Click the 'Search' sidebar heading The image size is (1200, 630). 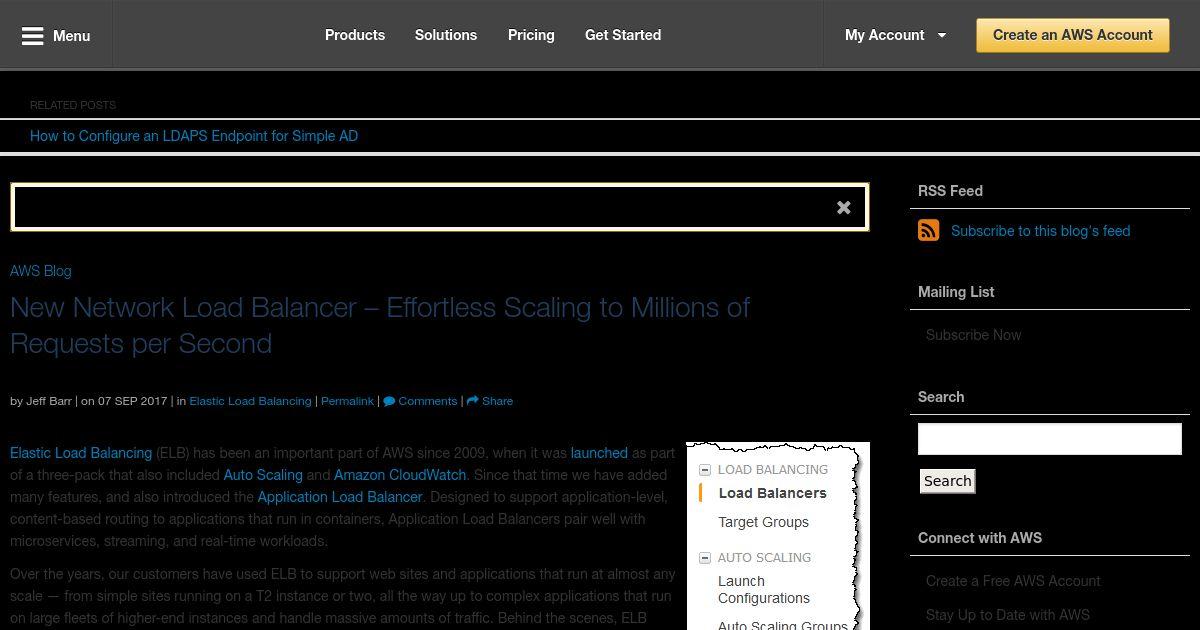(941, 397)
